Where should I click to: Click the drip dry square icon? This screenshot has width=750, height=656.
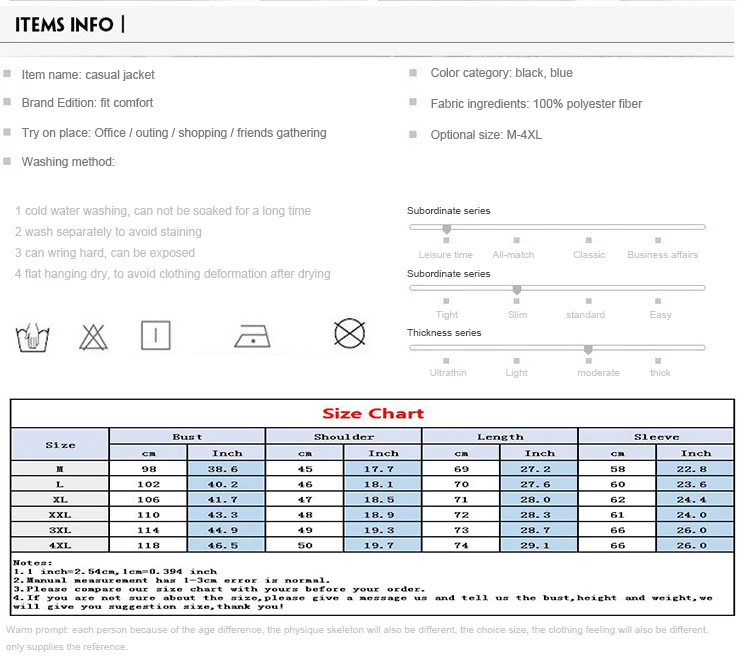[x=156, y=335]
